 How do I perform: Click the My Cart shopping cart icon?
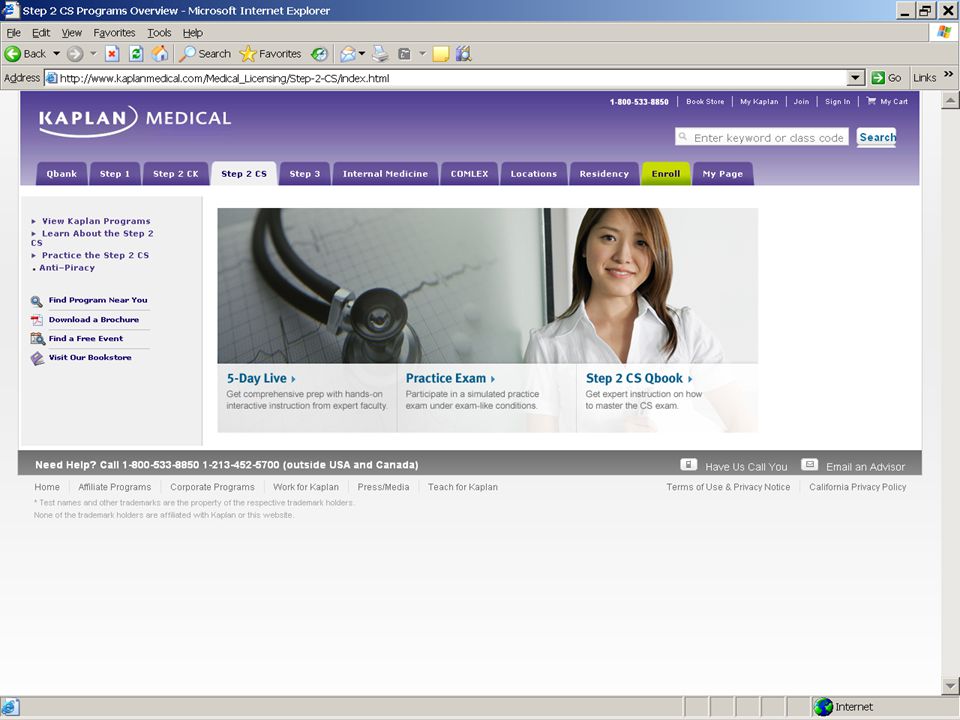871,101
